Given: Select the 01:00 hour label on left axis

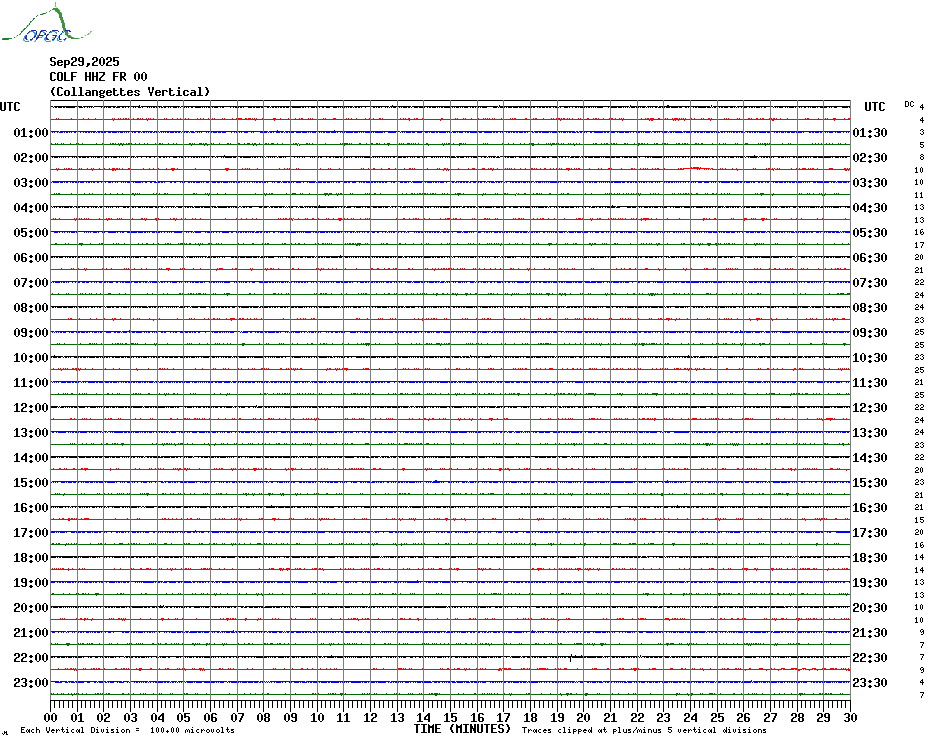Looking at the screenshot, I should tap(31, 133).
